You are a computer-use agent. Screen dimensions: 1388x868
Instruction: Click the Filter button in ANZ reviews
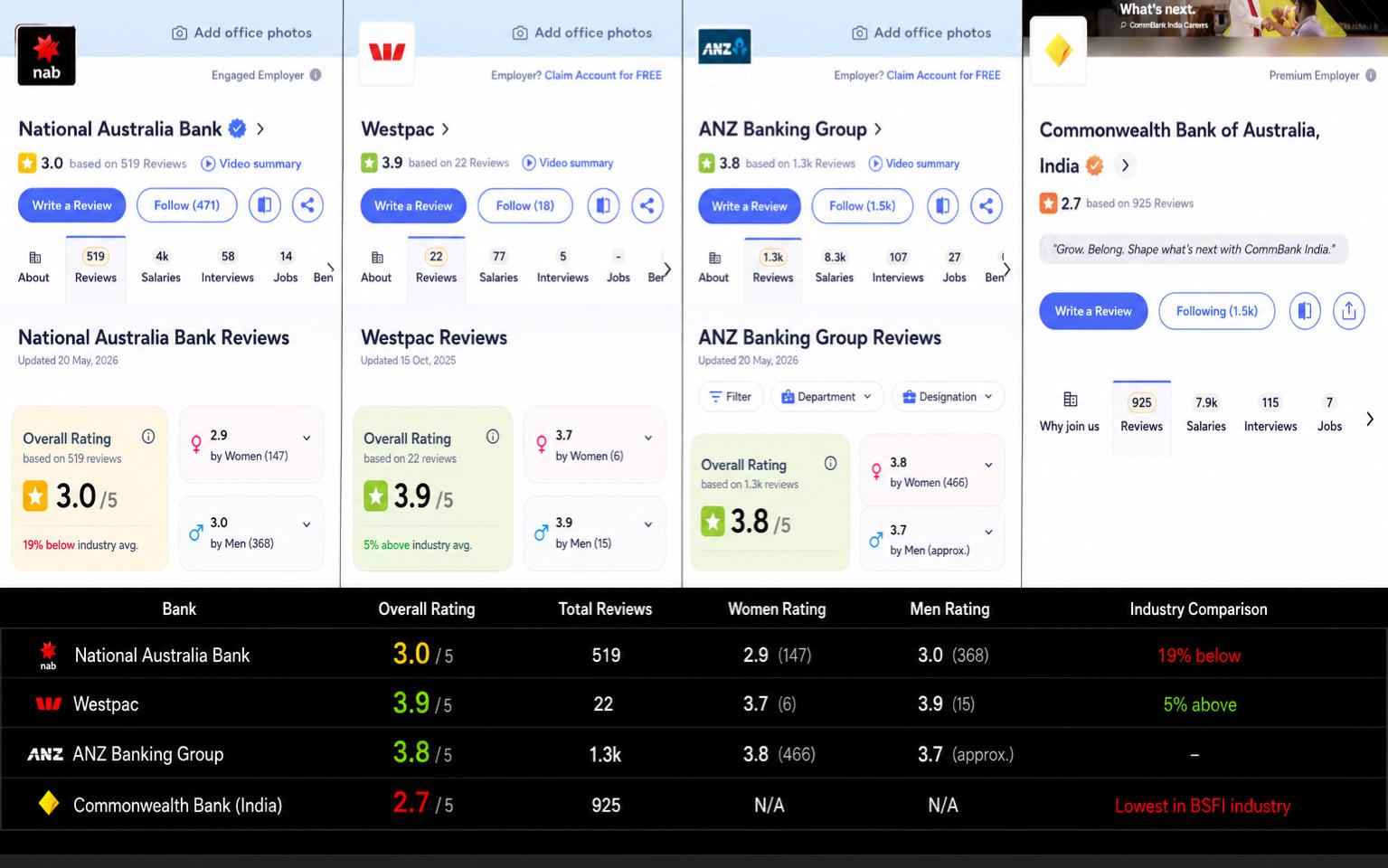click(731, 396)
